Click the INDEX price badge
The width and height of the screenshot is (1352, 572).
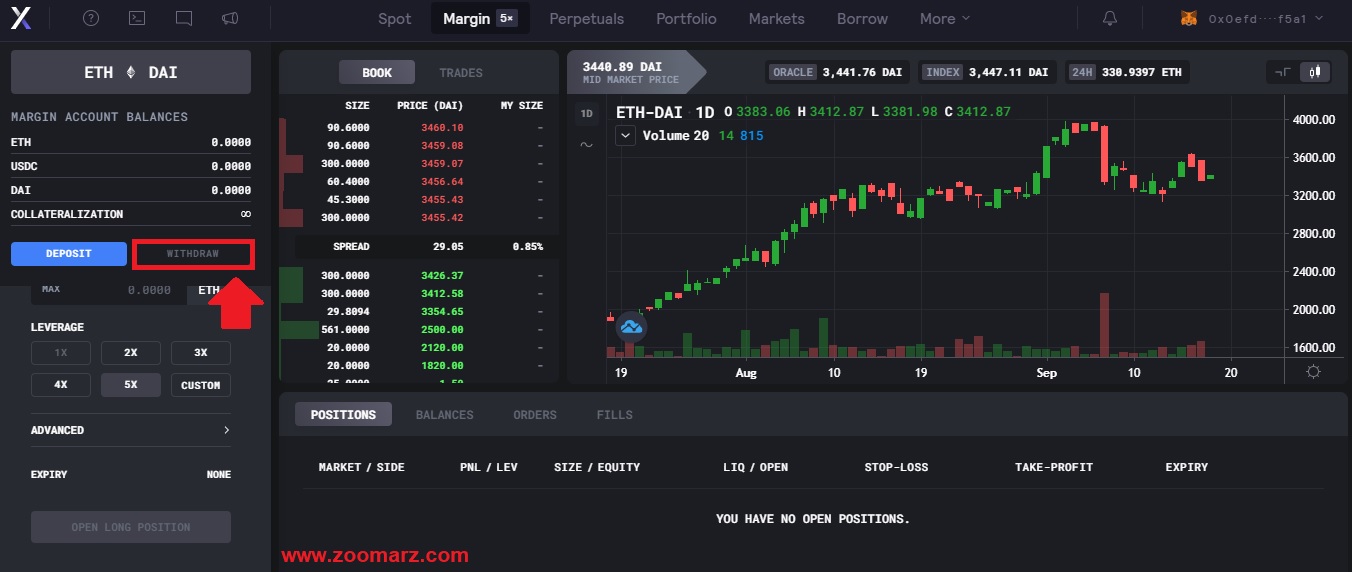tap(986, 72)
